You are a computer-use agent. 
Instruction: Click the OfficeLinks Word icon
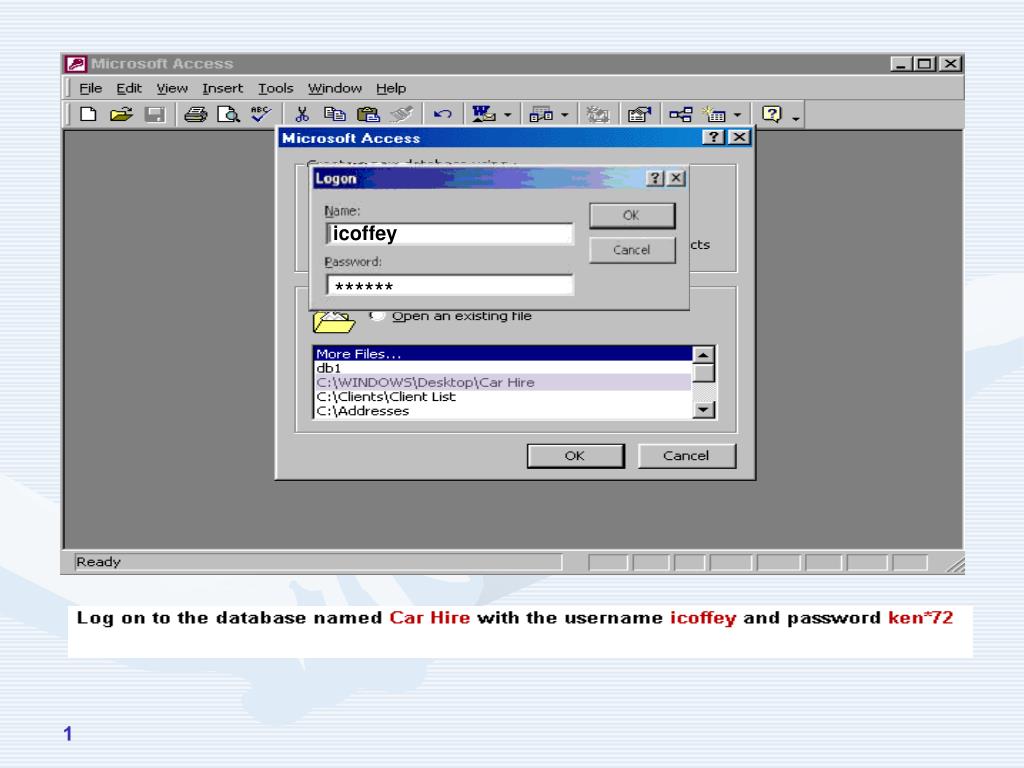[x=483, y=114]
